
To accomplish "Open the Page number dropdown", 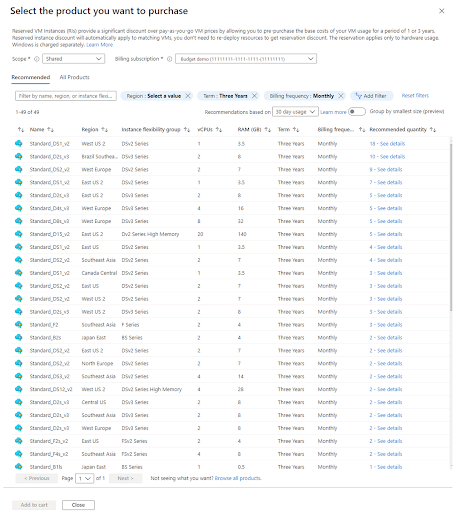I will [x=84, y=479].
